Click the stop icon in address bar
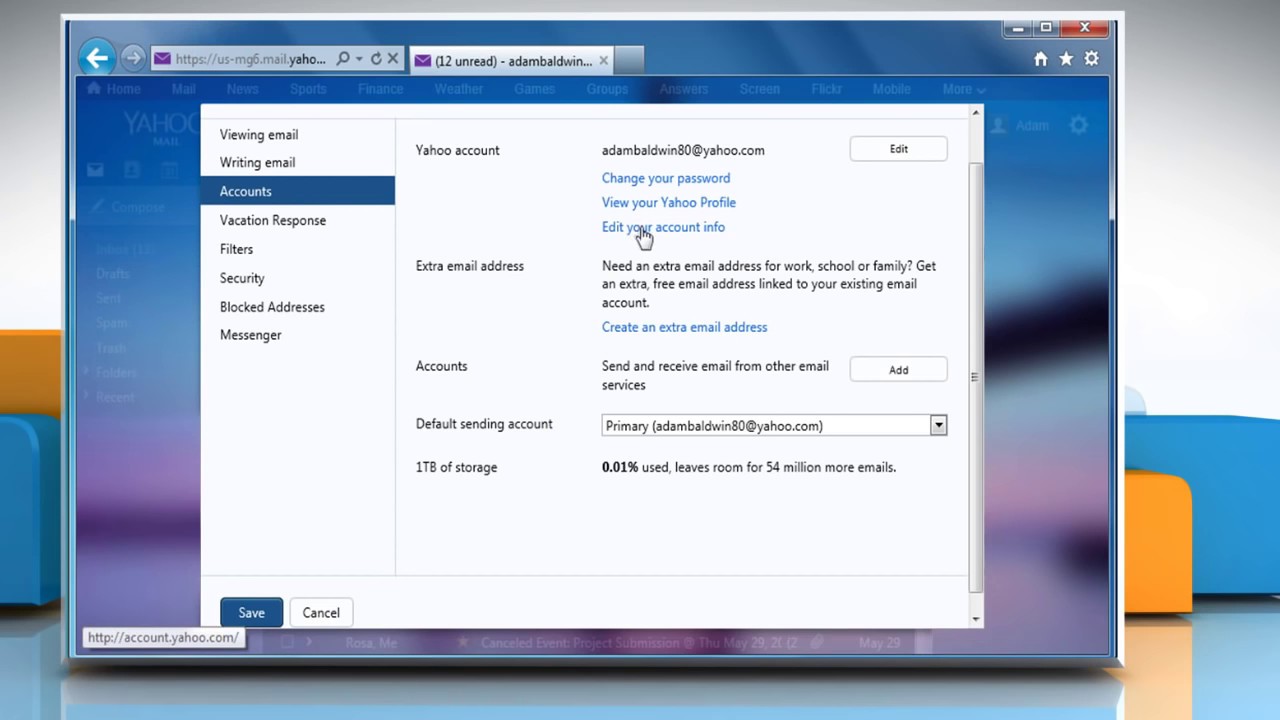This screenshot has width=1280, height=720. [393, 59]
